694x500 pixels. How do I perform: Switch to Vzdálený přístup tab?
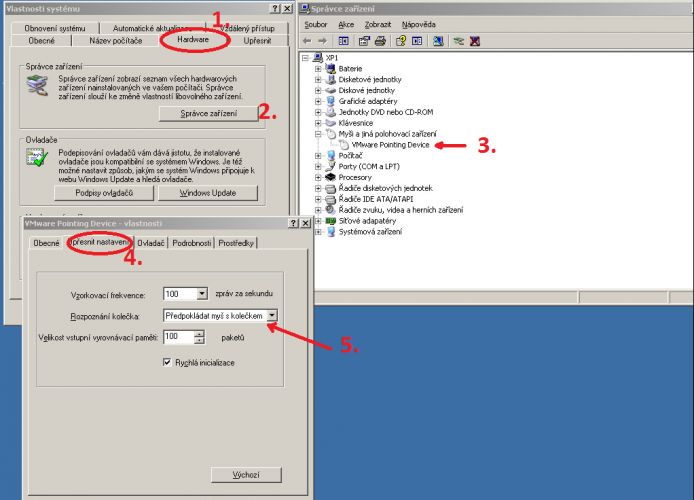(247, 28)
